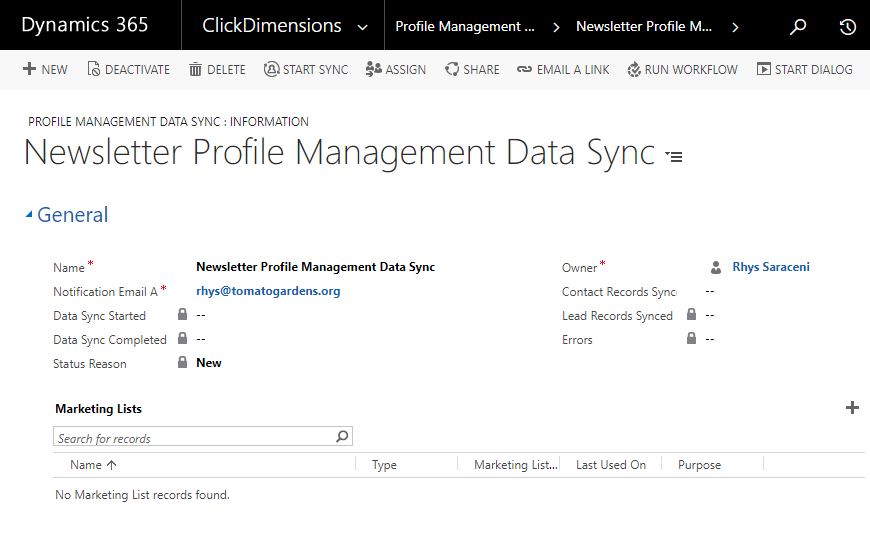Click lock icon next to Status Reason
Viewport: 870px width, 548px height.
pyautogui.click(x=183, y=362)
